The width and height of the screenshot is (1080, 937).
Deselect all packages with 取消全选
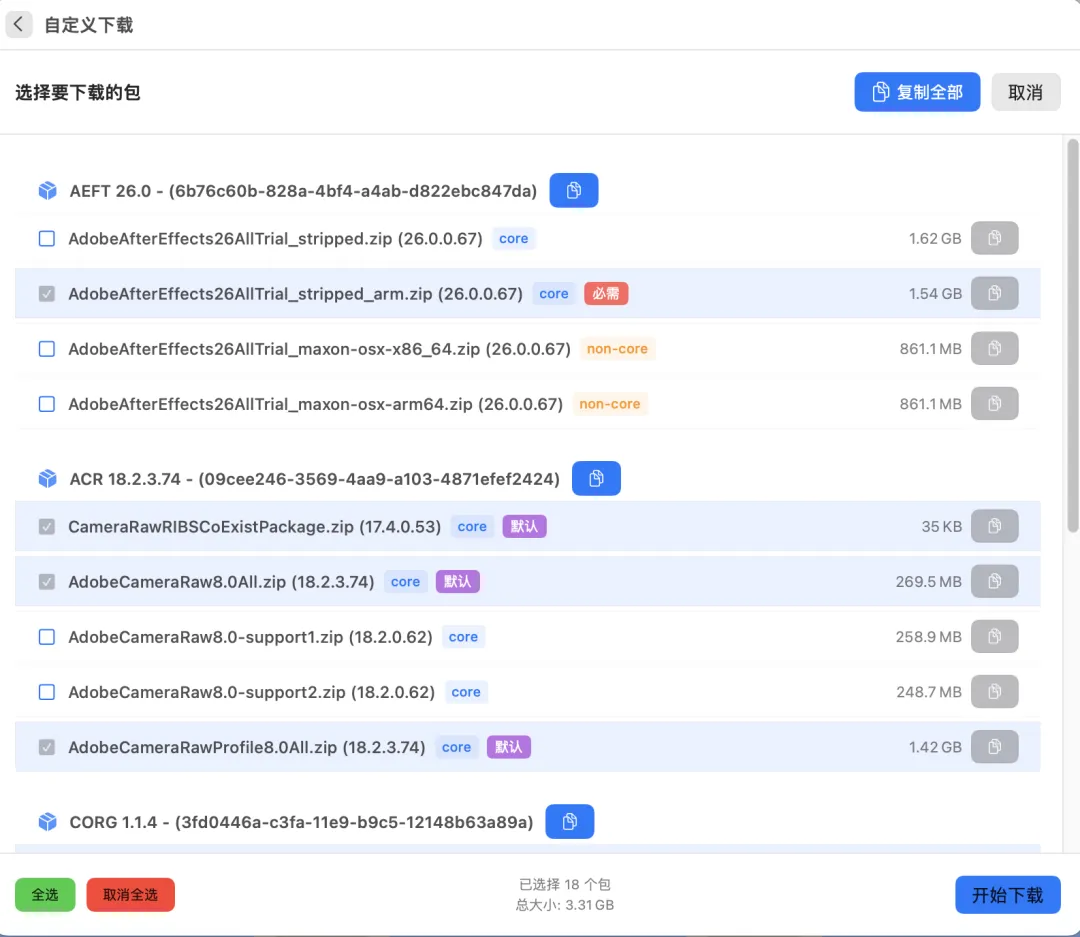(130, 894)
